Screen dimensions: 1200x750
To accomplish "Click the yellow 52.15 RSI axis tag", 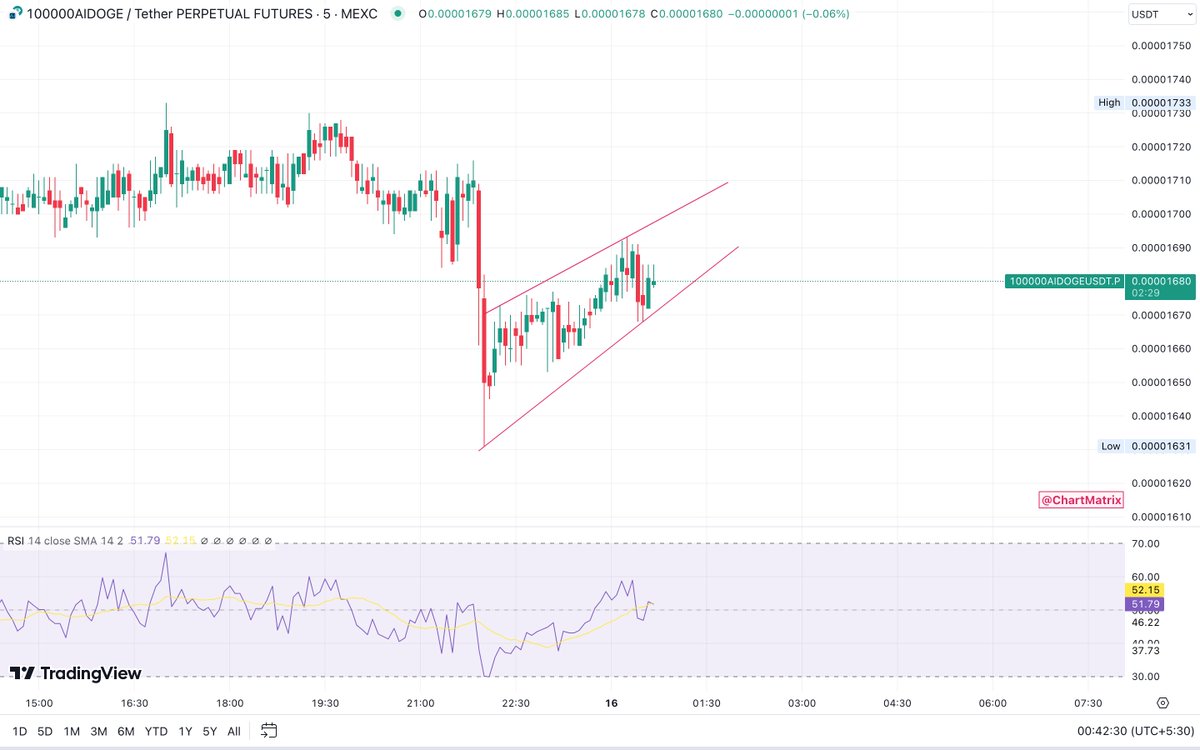I will (1146, 591).
